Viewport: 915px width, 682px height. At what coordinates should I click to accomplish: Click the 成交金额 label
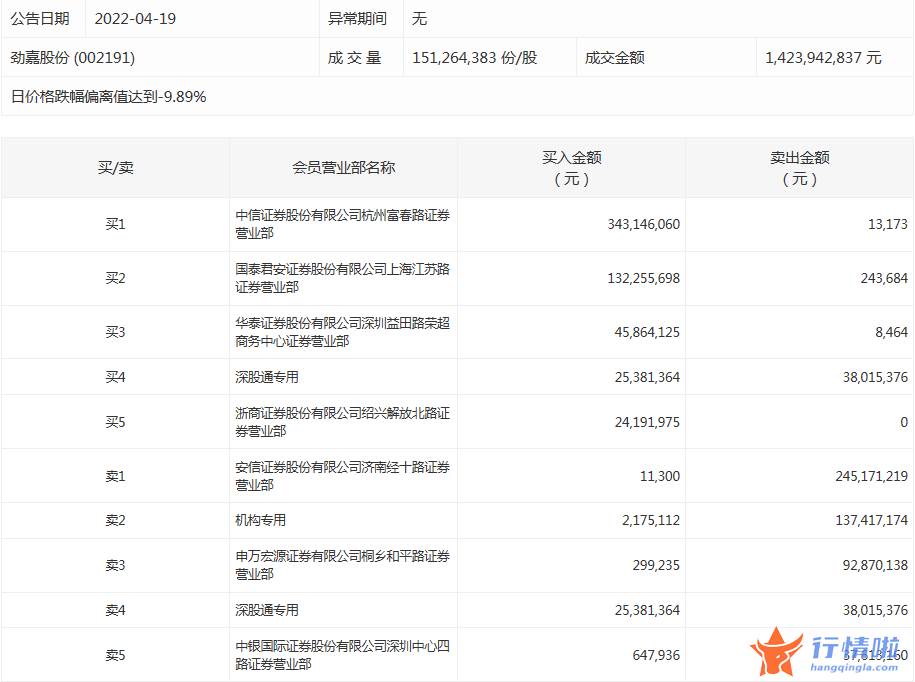coord(614,58)
